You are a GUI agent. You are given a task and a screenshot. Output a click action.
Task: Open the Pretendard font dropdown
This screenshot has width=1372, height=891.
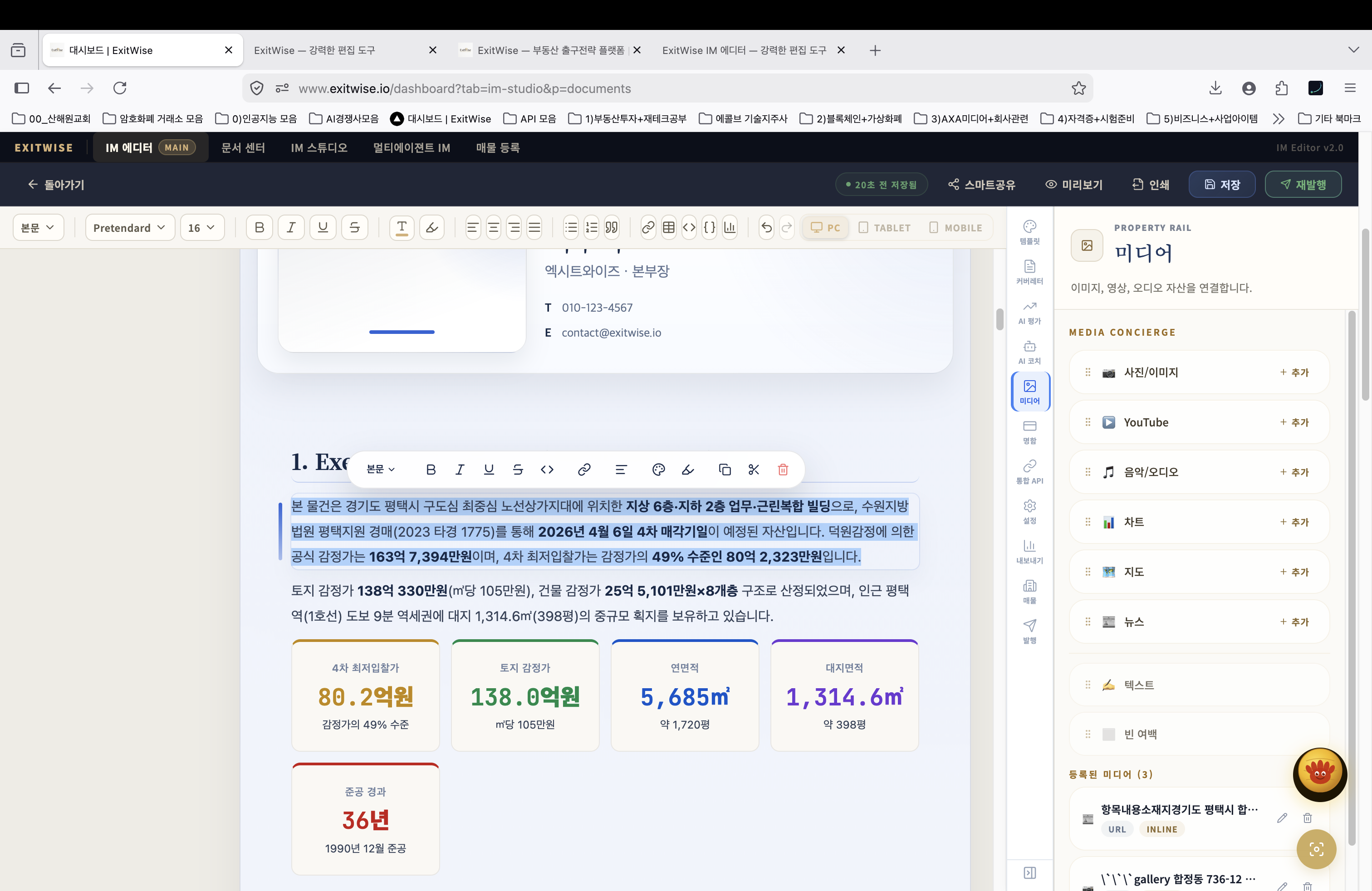[x=129, y=228]
